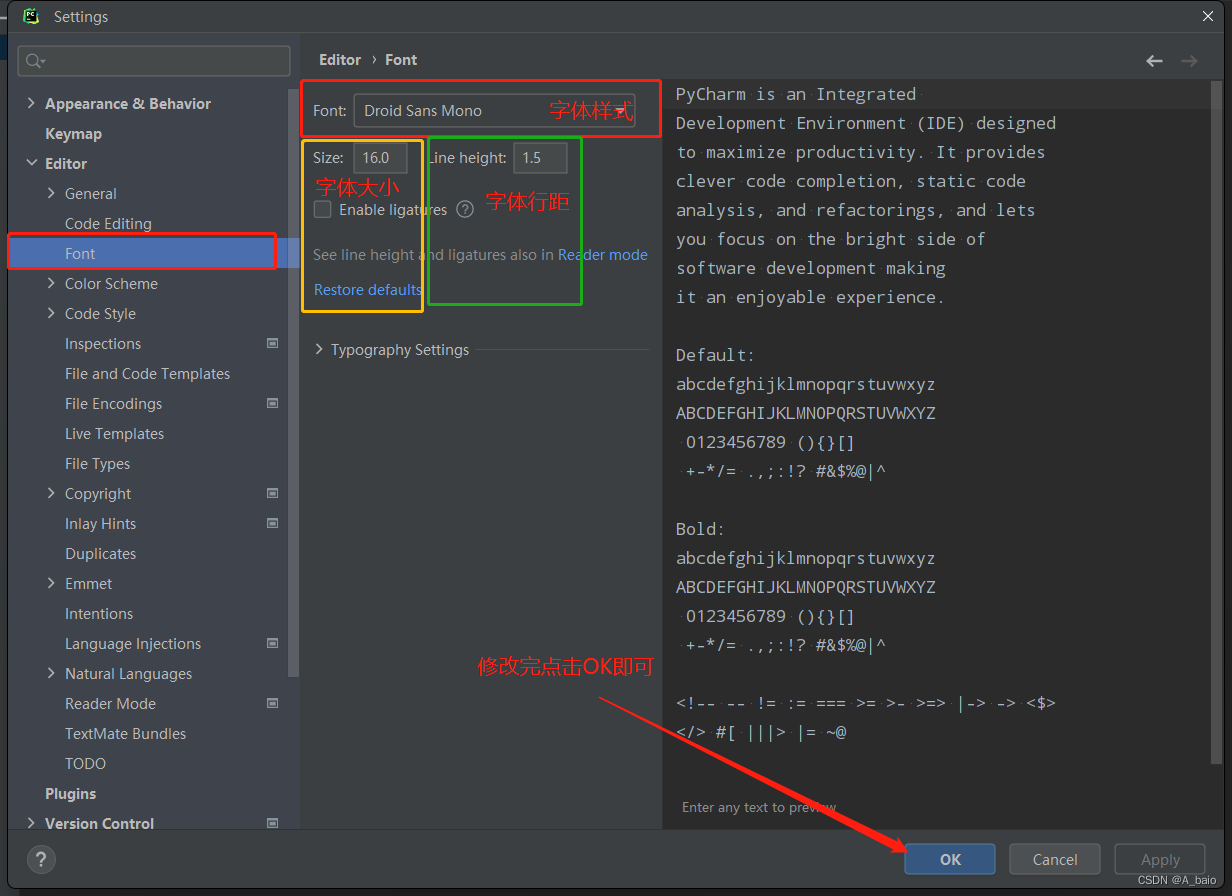Expand the General subsection

coord(51,193)
